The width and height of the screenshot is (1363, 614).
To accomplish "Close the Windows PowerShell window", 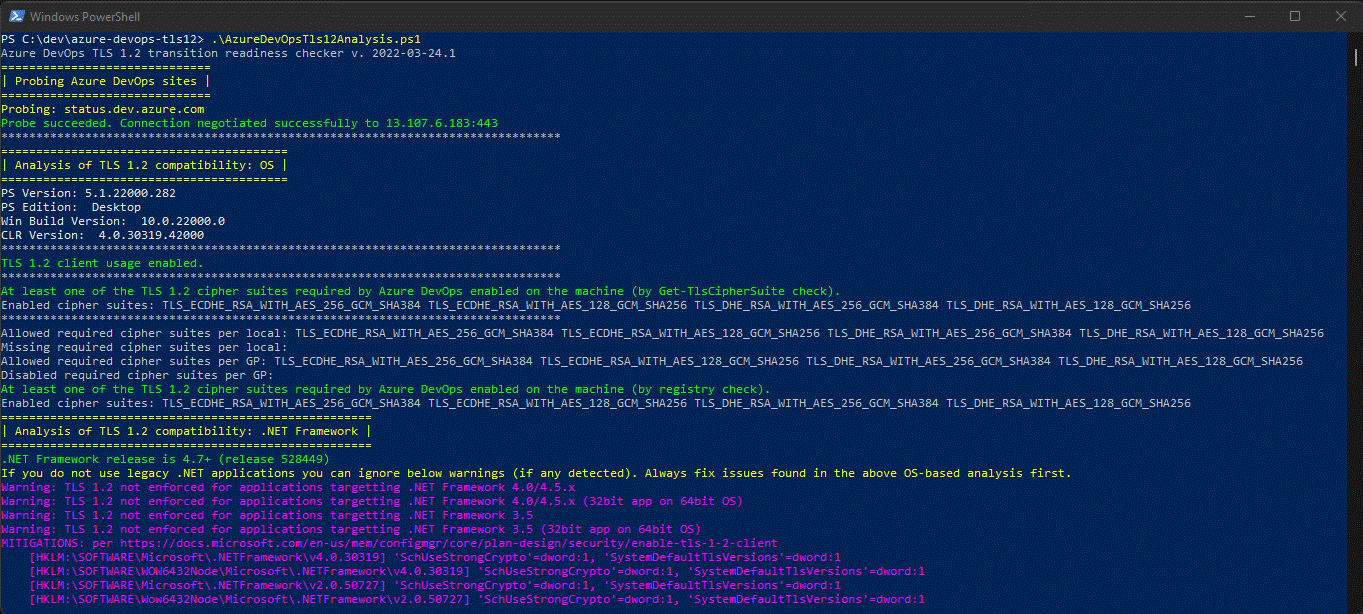I will 1340,16.
